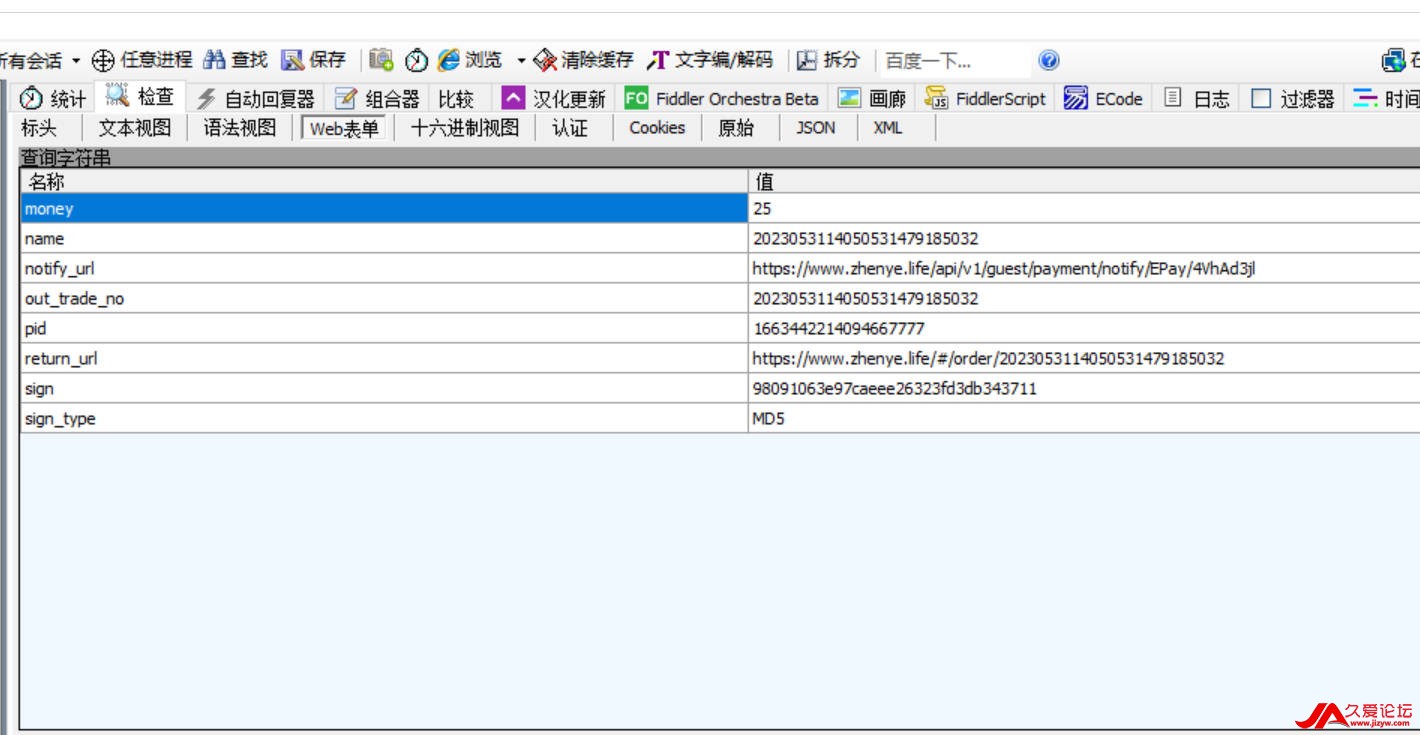Image resolution: width=1420 pixels, height=735 pixels.
Task: Select the XML inspector tab
Action: 887,128
